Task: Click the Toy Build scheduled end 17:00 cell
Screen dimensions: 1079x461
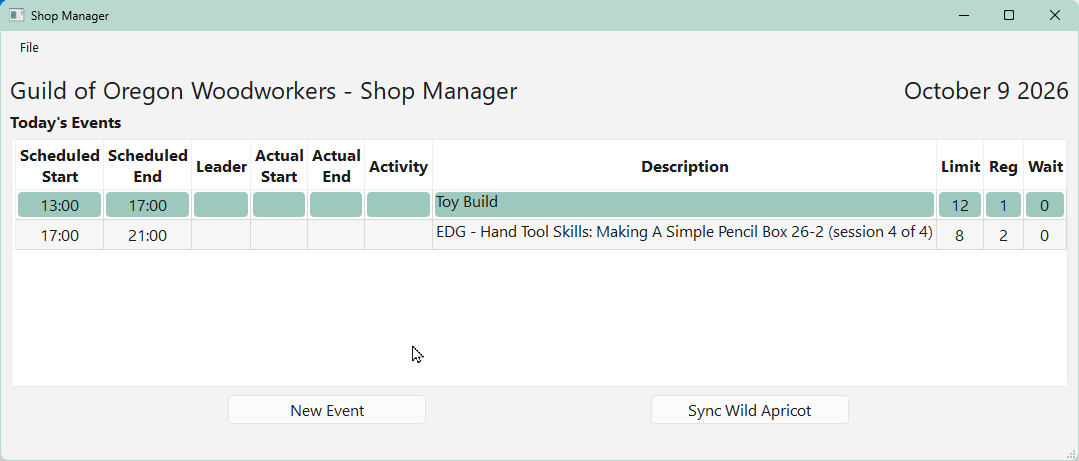Action: click(x=147, y=205)
